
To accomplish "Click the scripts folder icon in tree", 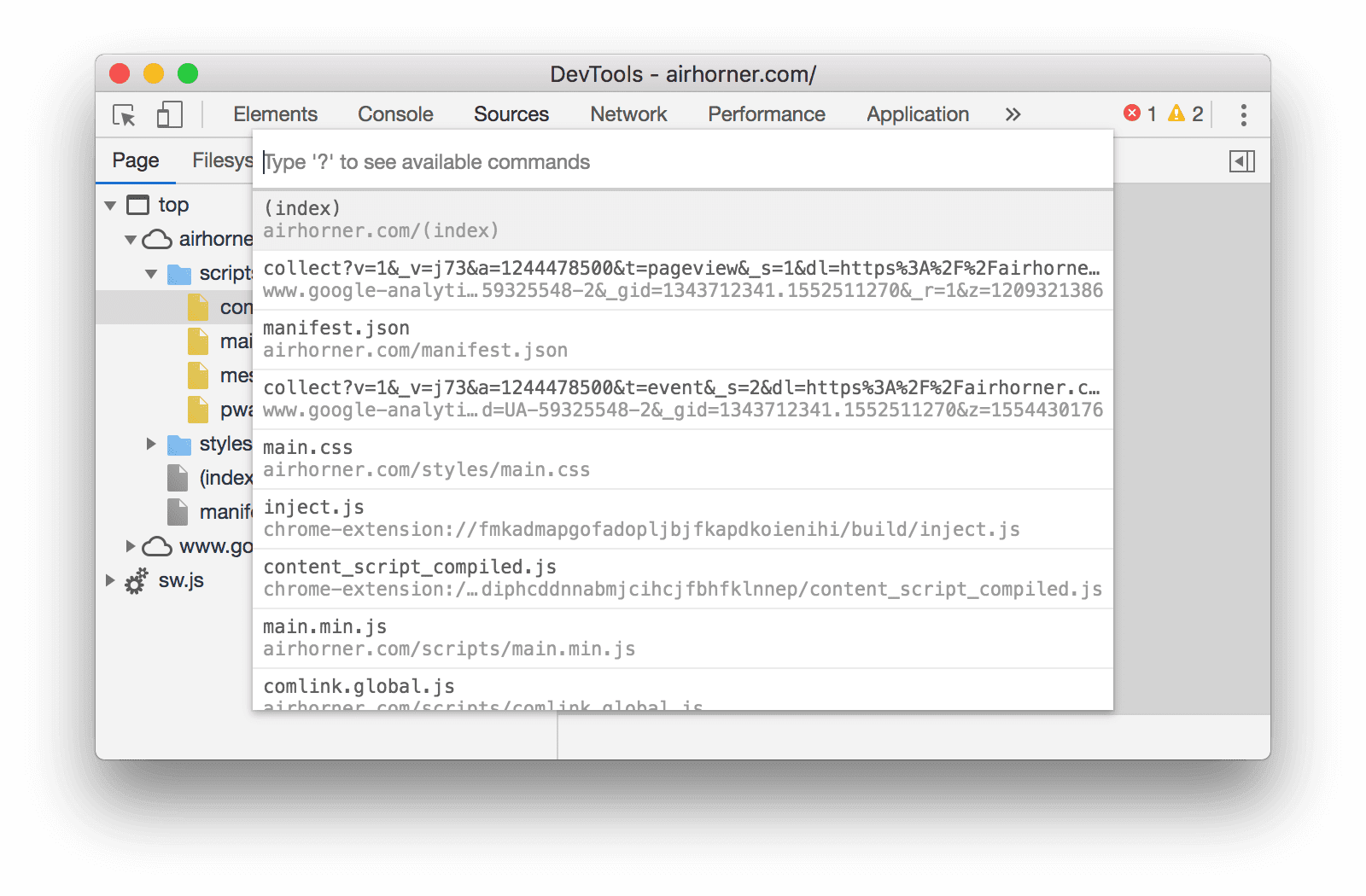I will point(181,273).
